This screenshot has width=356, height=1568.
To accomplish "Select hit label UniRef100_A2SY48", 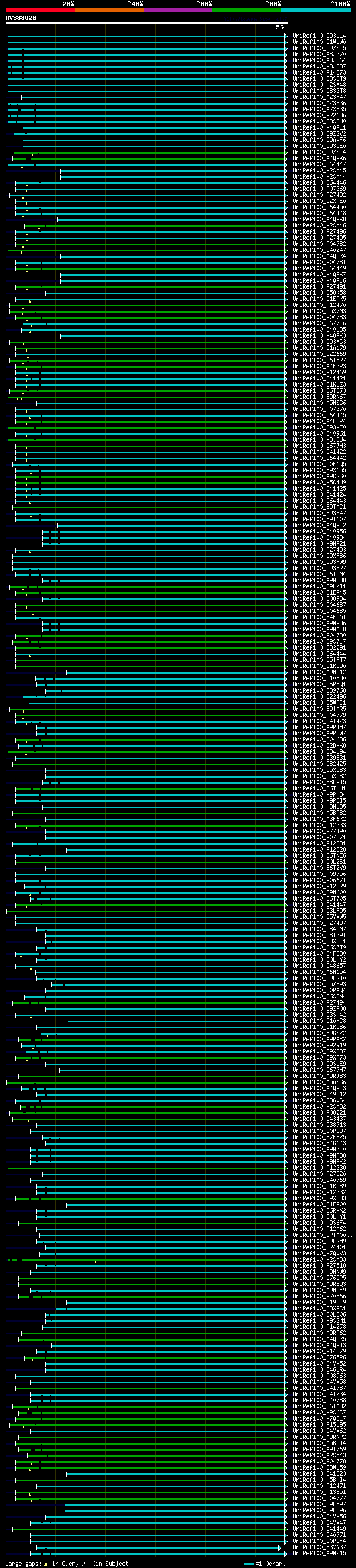I will (319, 85).
